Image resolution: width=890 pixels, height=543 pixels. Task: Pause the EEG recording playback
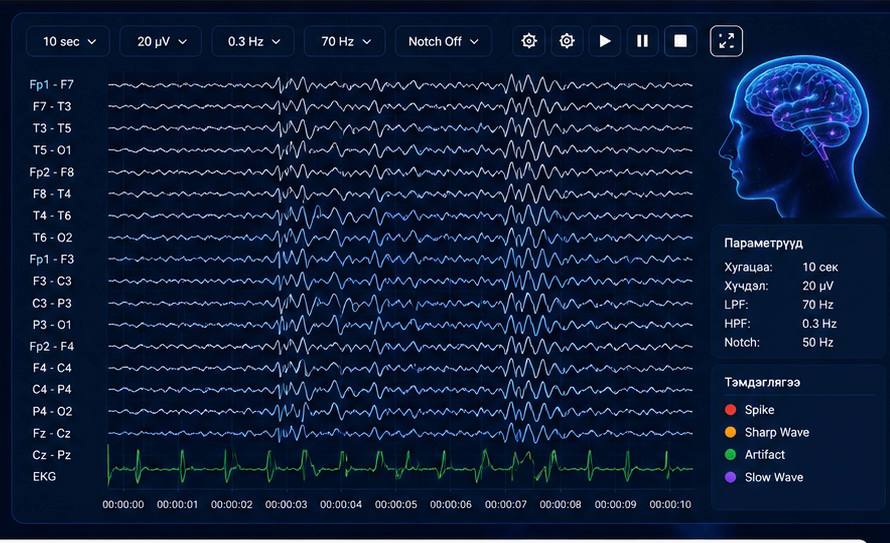(x=643, y=41)
